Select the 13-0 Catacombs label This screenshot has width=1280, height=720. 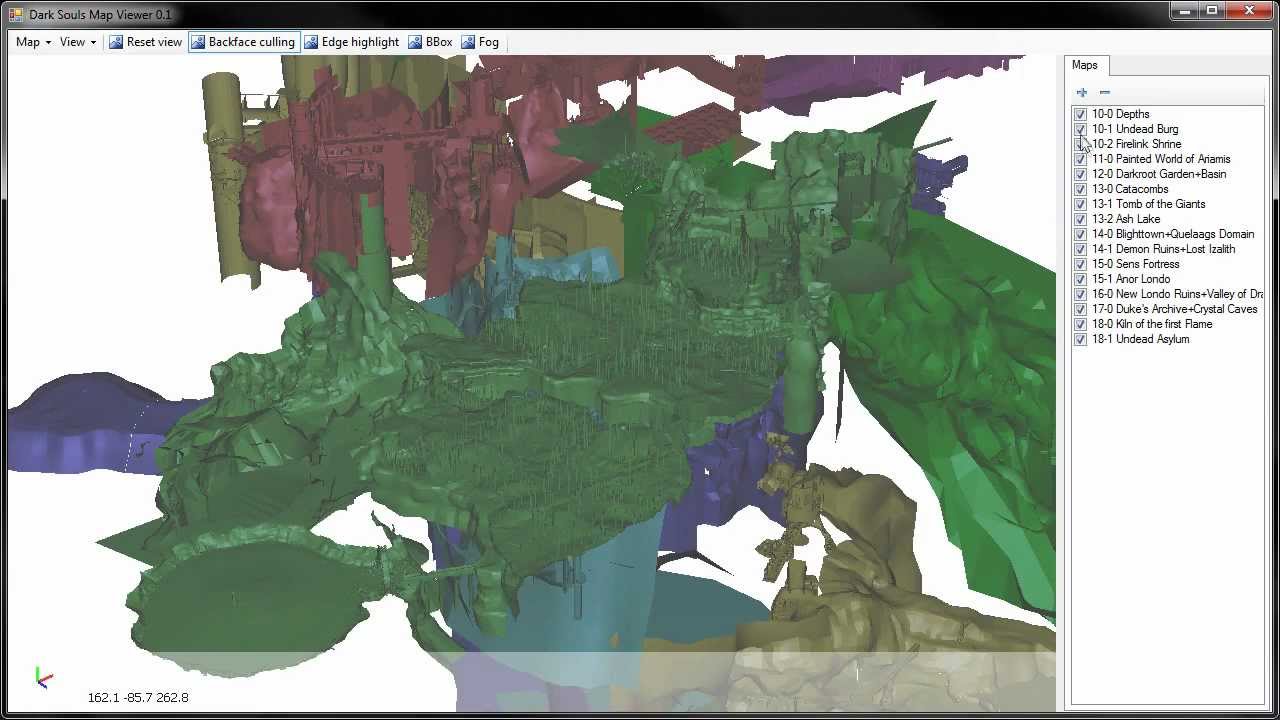coord(1130,189)
